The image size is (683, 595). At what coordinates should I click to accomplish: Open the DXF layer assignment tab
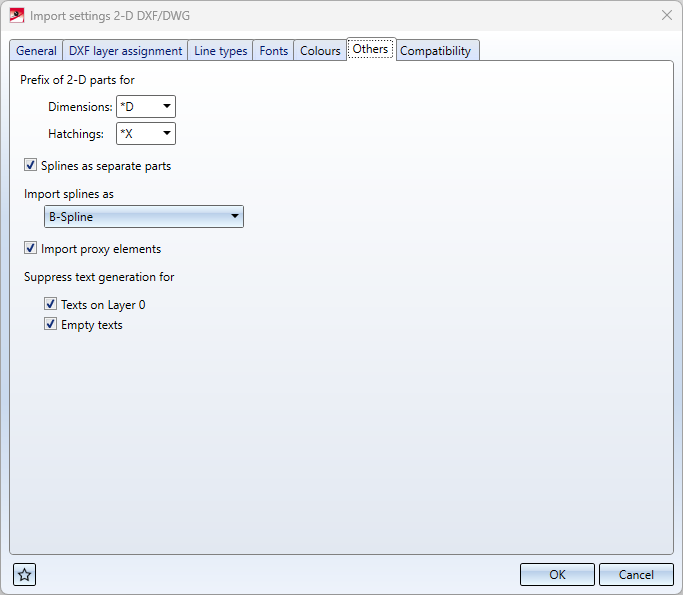click(125, 51)
